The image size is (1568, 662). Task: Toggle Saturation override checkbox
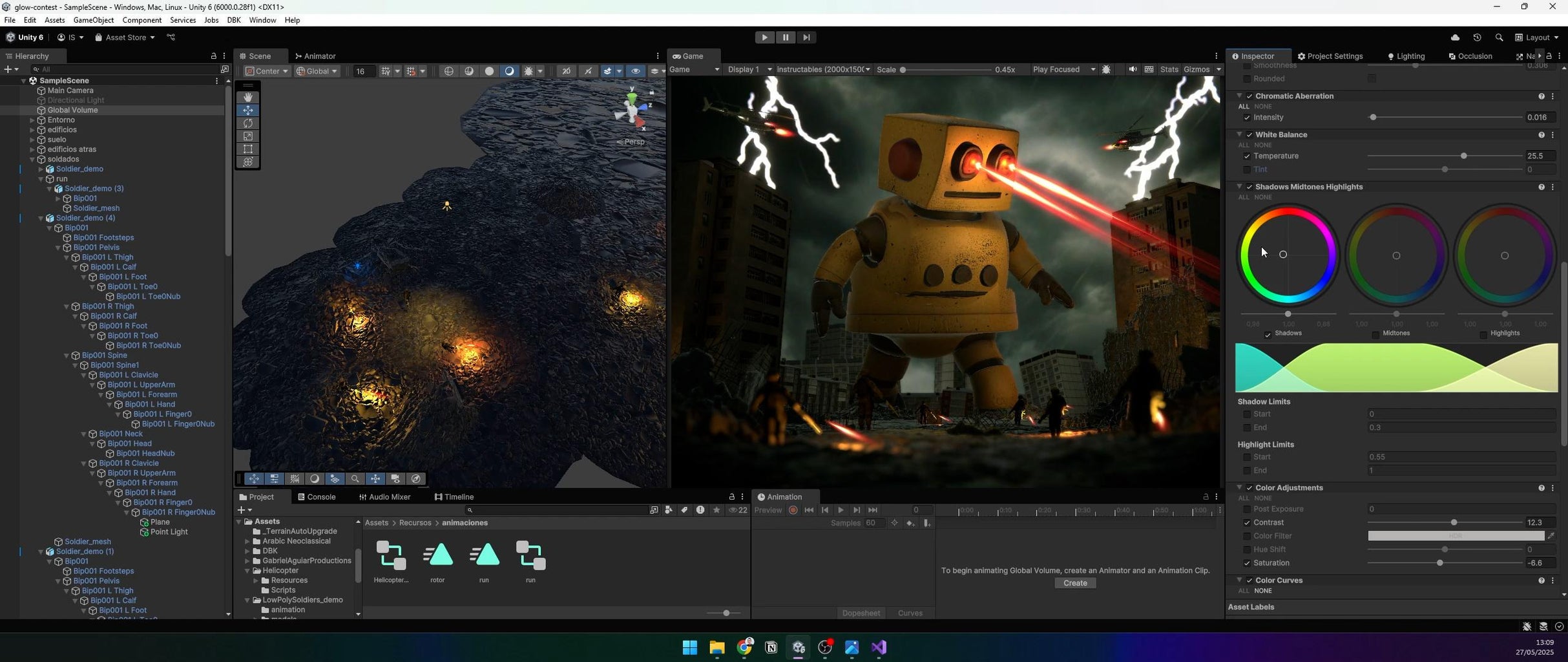point(1247,564)
